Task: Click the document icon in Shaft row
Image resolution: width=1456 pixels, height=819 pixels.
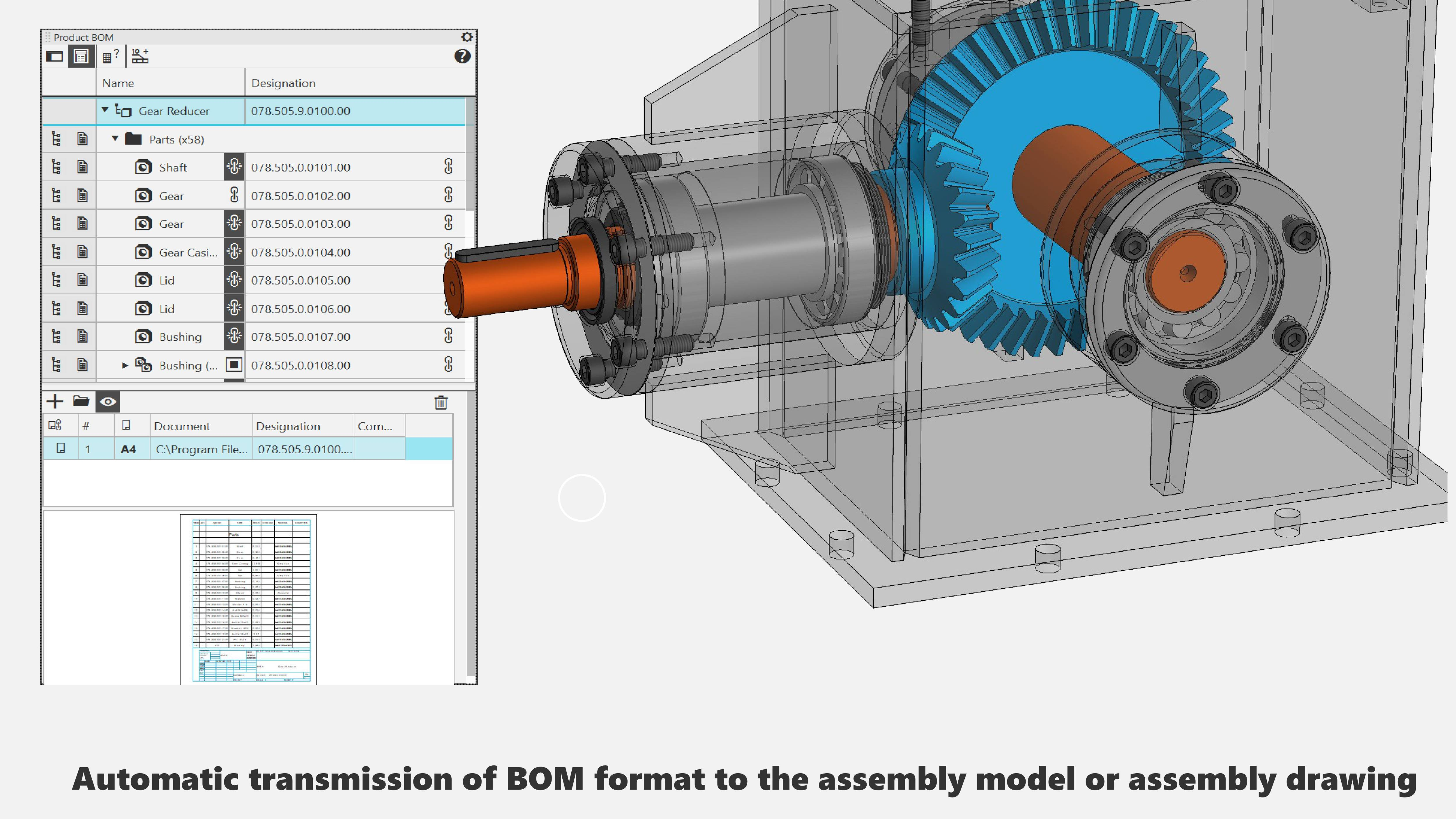Action: [82, 167]
